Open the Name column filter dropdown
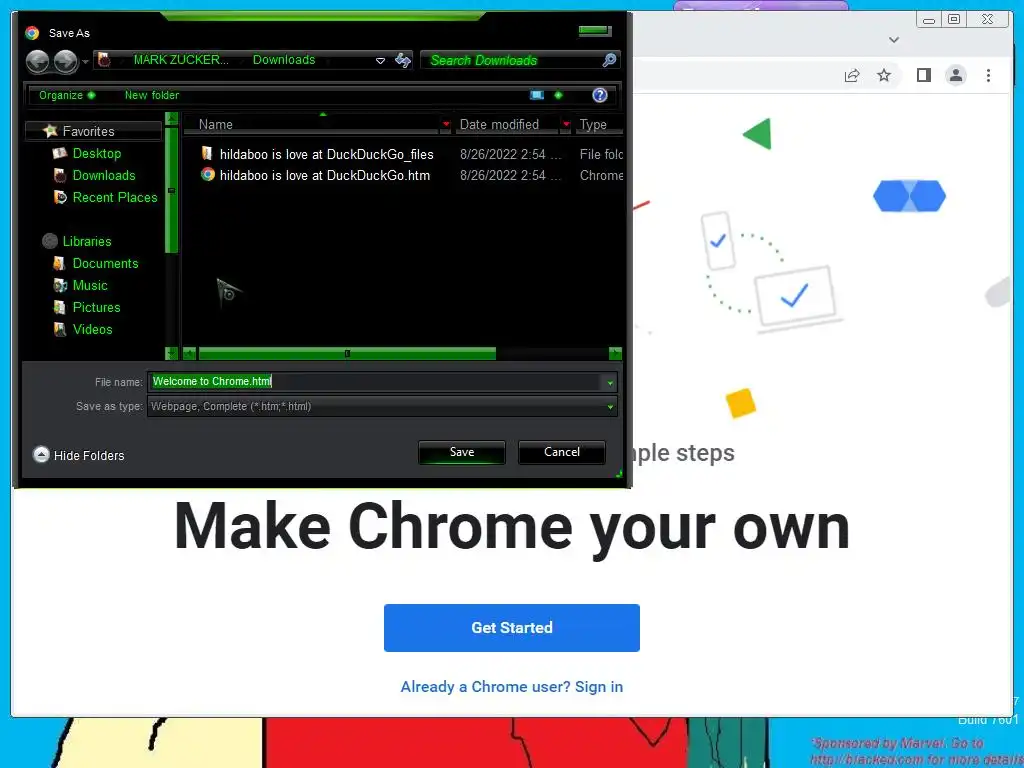The width and height of the screenshot is (1024, 768). 446,124
